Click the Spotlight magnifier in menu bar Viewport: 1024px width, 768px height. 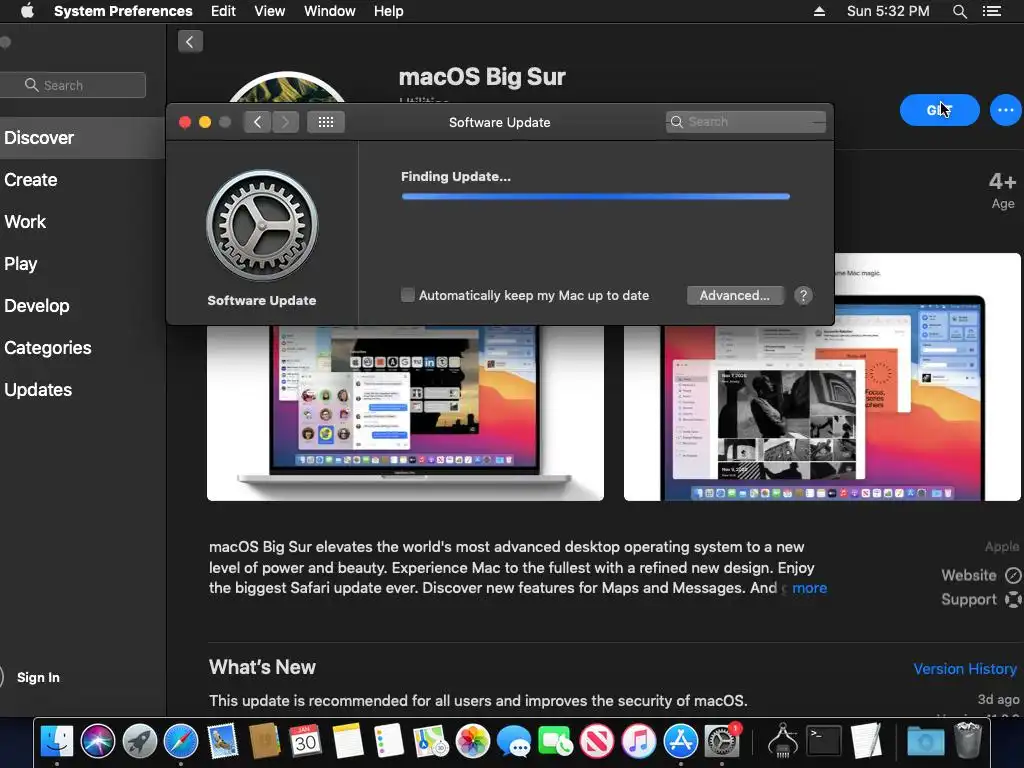tap(959, 11)
